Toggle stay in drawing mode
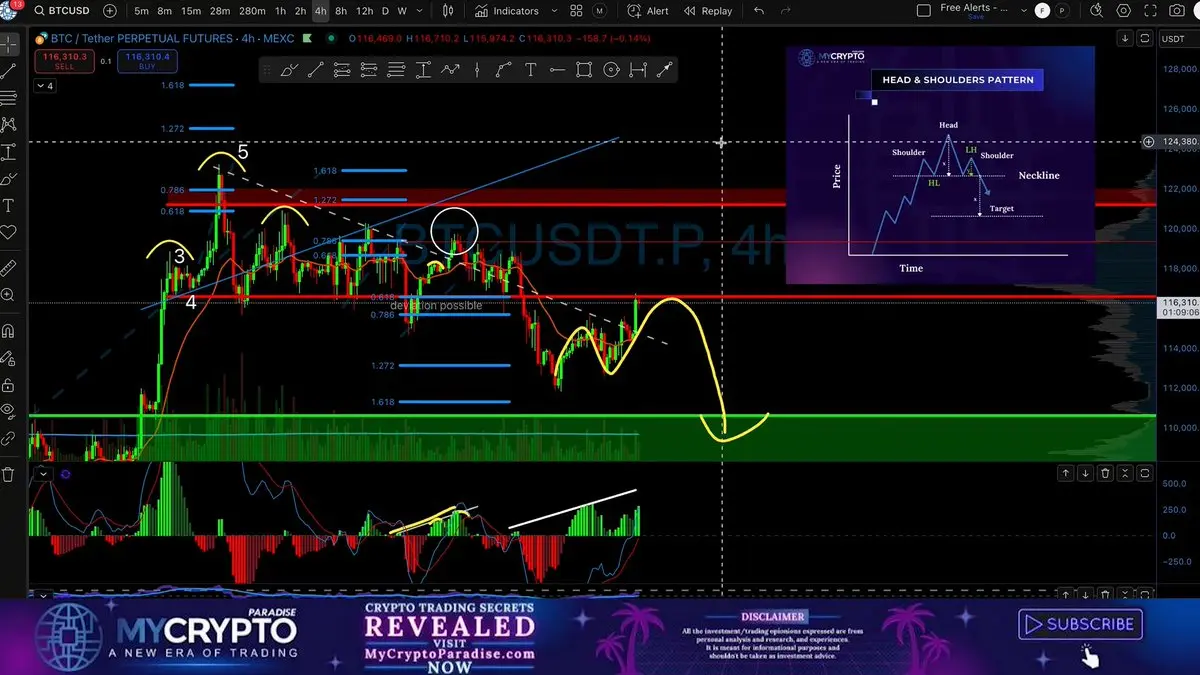 point(9,357)
